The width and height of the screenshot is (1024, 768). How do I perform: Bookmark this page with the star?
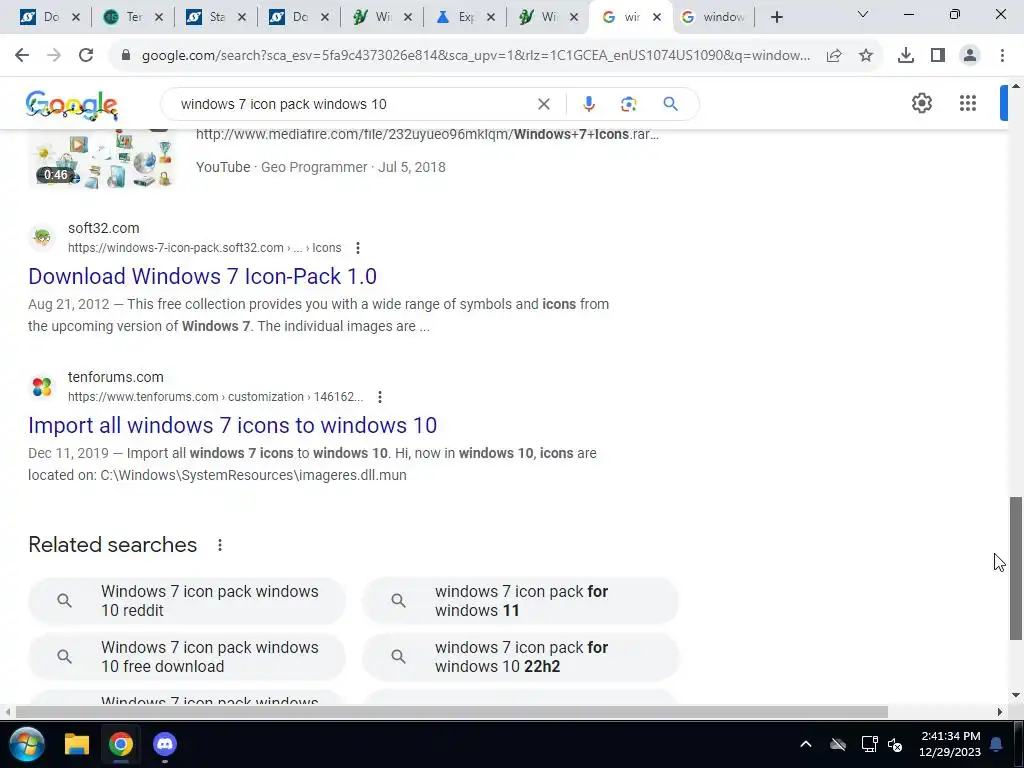[x=866, y=56]
